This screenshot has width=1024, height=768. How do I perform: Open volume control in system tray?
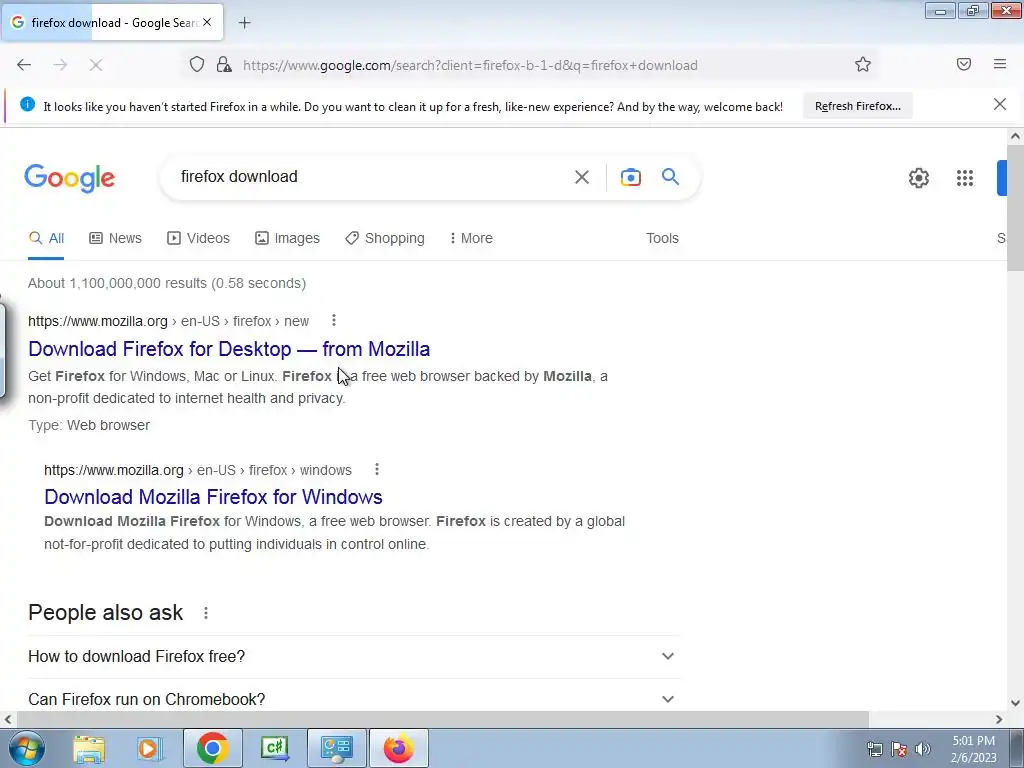click(x=923, y=749)
